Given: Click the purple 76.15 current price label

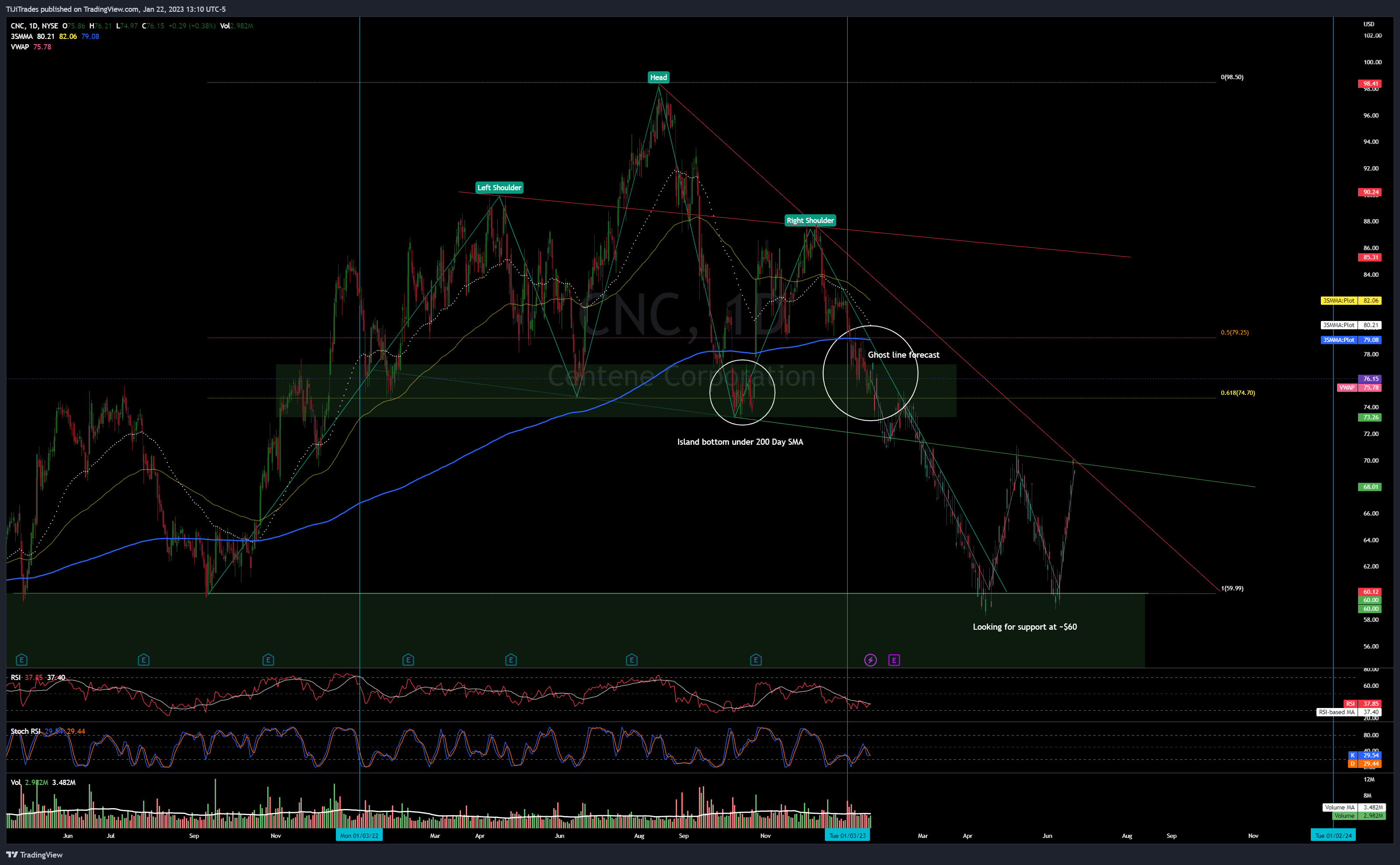Looking at the screenshot, I should coord(1370,379).
